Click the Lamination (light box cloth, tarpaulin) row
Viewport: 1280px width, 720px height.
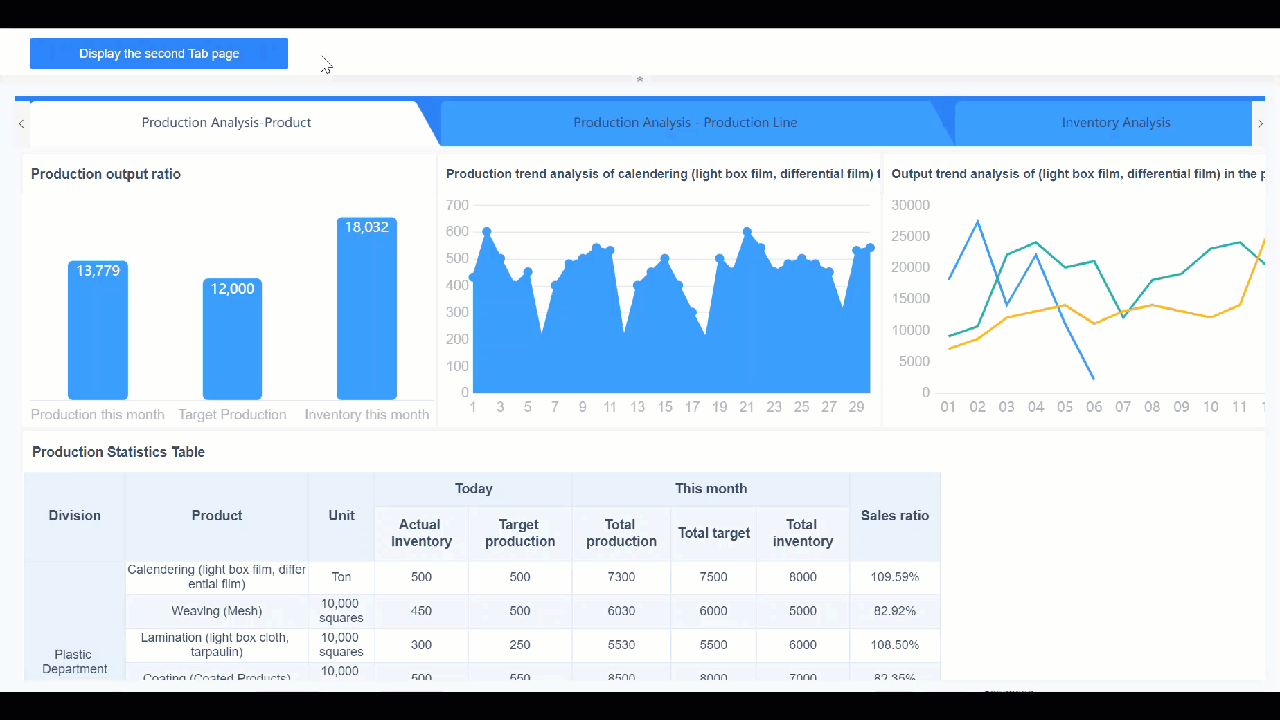(x=216, y=644)
